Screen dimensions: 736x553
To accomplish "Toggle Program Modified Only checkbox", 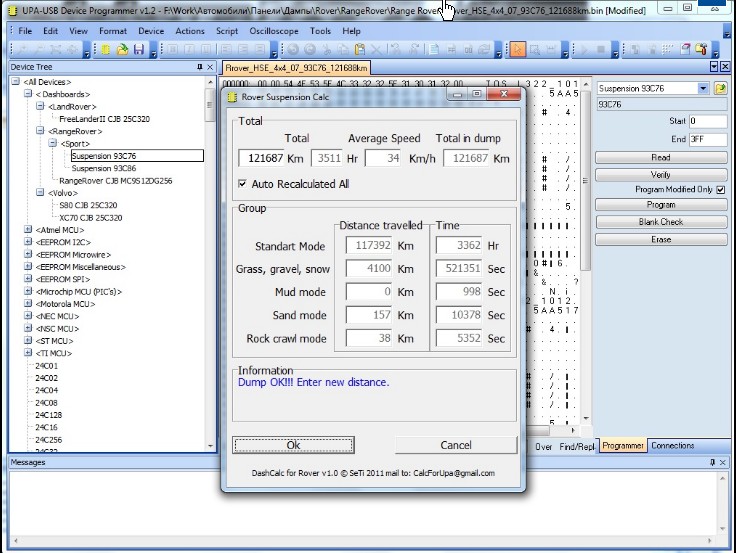I will pos(721,190).
